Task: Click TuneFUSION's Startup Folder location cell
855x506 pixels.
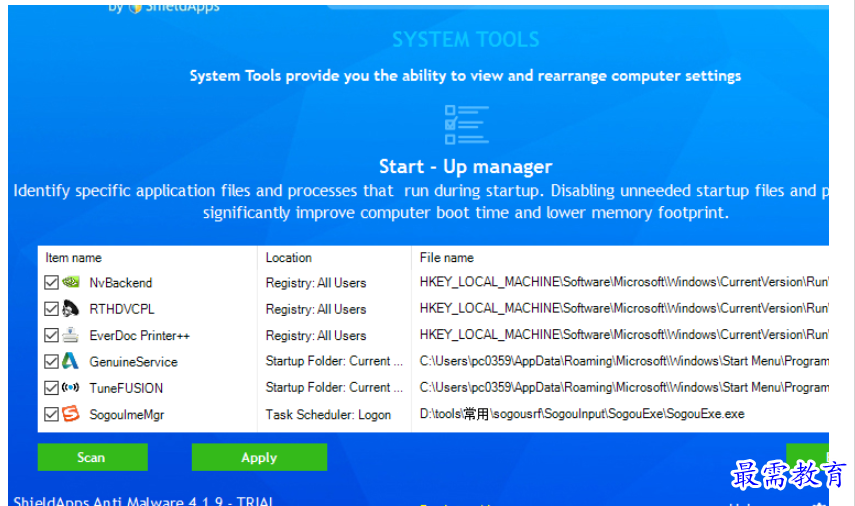Action: pyautogui.click(x=334, y=387)
